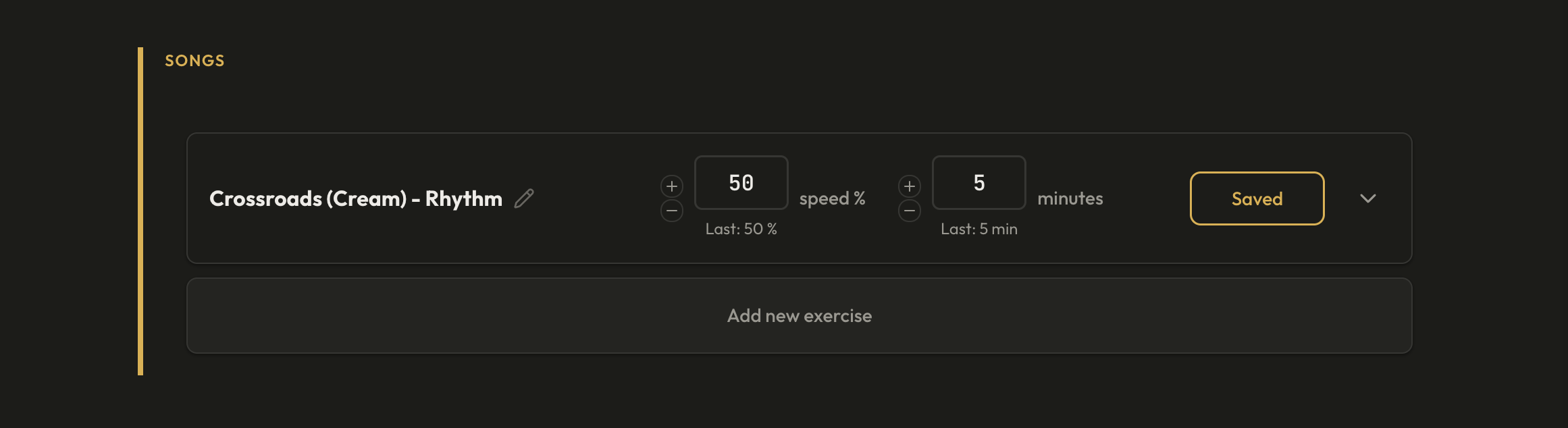Image resolution: width=1568 pixels, height=428 pixels.
Task: Select the speed percentage input field
Action: click(x=741, y=183)
